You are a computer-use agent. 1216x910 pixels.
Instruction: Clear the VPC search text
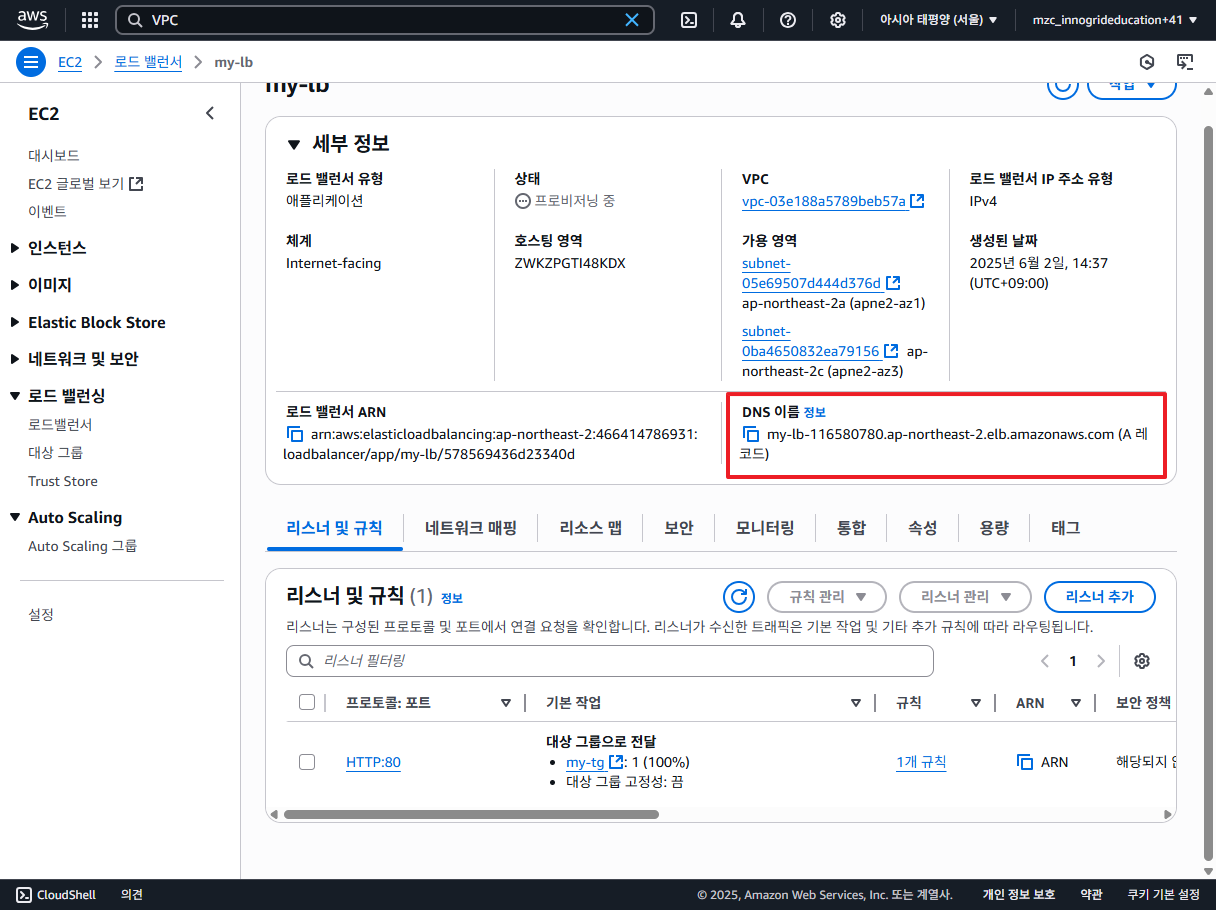632,20
